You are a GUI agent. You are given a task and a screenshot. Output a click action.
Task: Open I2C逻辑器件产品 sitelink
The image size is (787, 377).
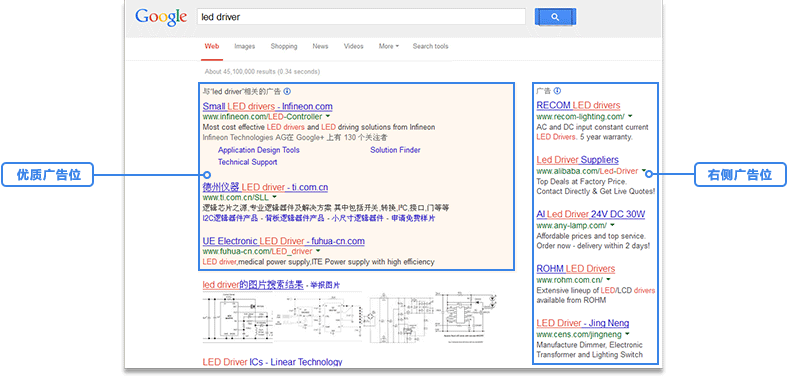(x=231, y=219)
